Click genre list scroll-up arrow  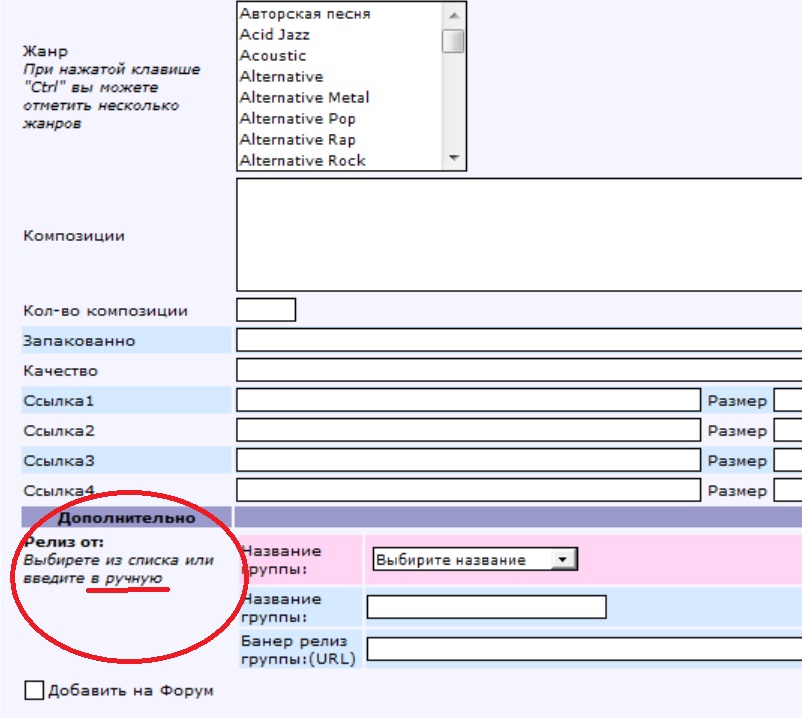[453, 15]
